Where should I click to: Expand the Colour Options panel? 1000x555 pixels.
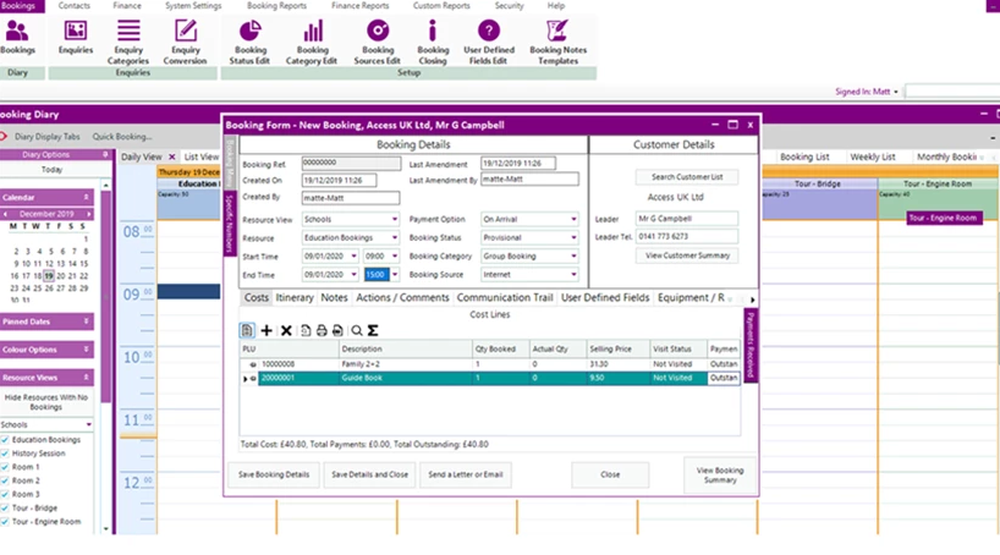pyautogui.click(x=86, y=350)
